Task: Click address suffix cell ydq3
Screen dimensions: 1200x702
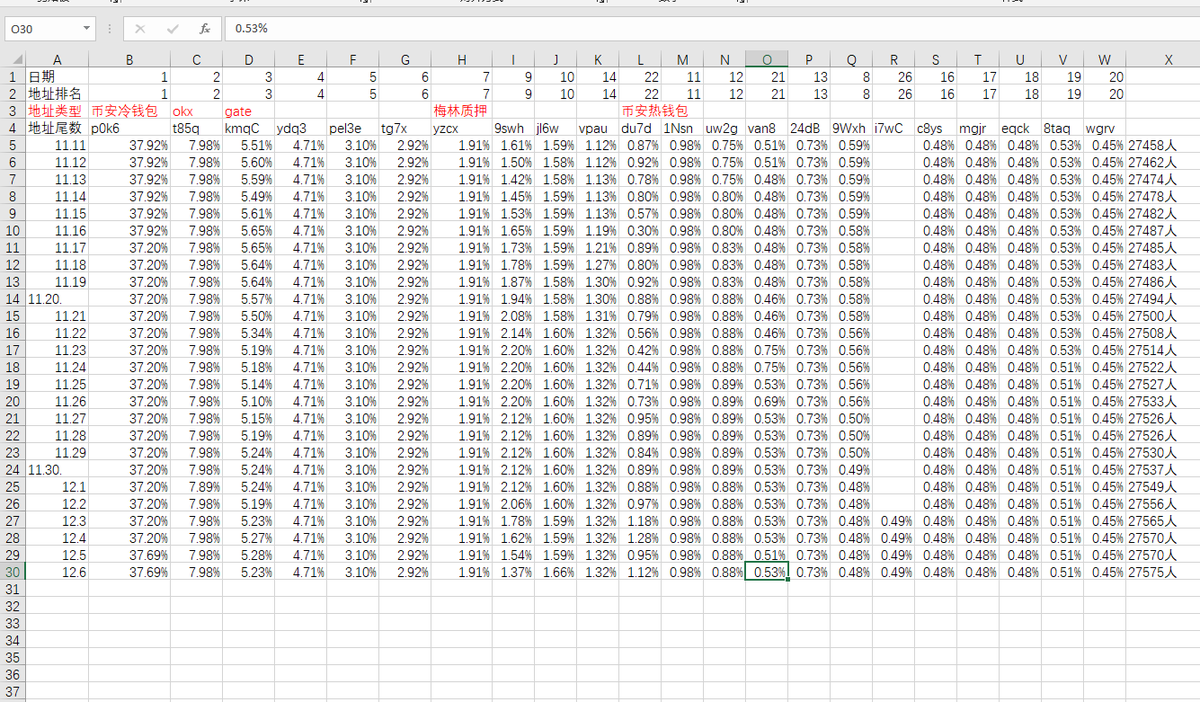Action: click(x=300, y=128)
